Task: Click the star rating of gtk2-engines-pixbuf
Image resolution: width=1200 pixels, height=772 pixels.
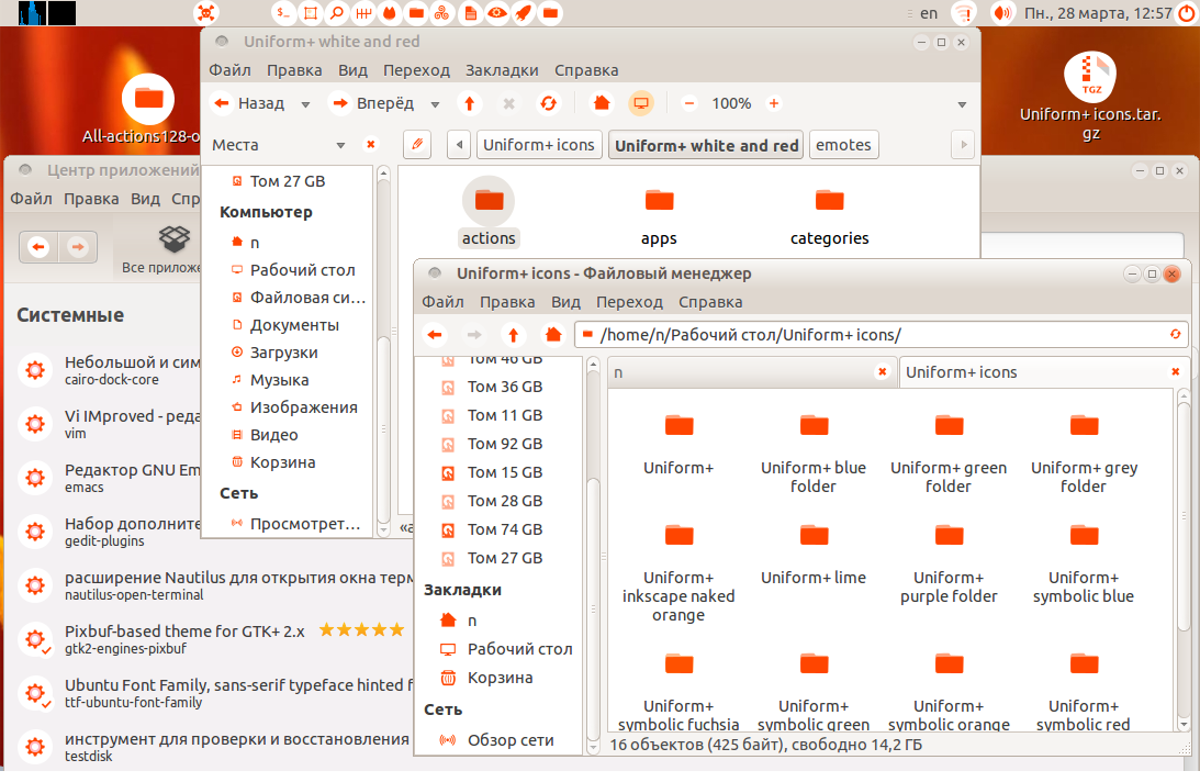Action: coord(362,630)
